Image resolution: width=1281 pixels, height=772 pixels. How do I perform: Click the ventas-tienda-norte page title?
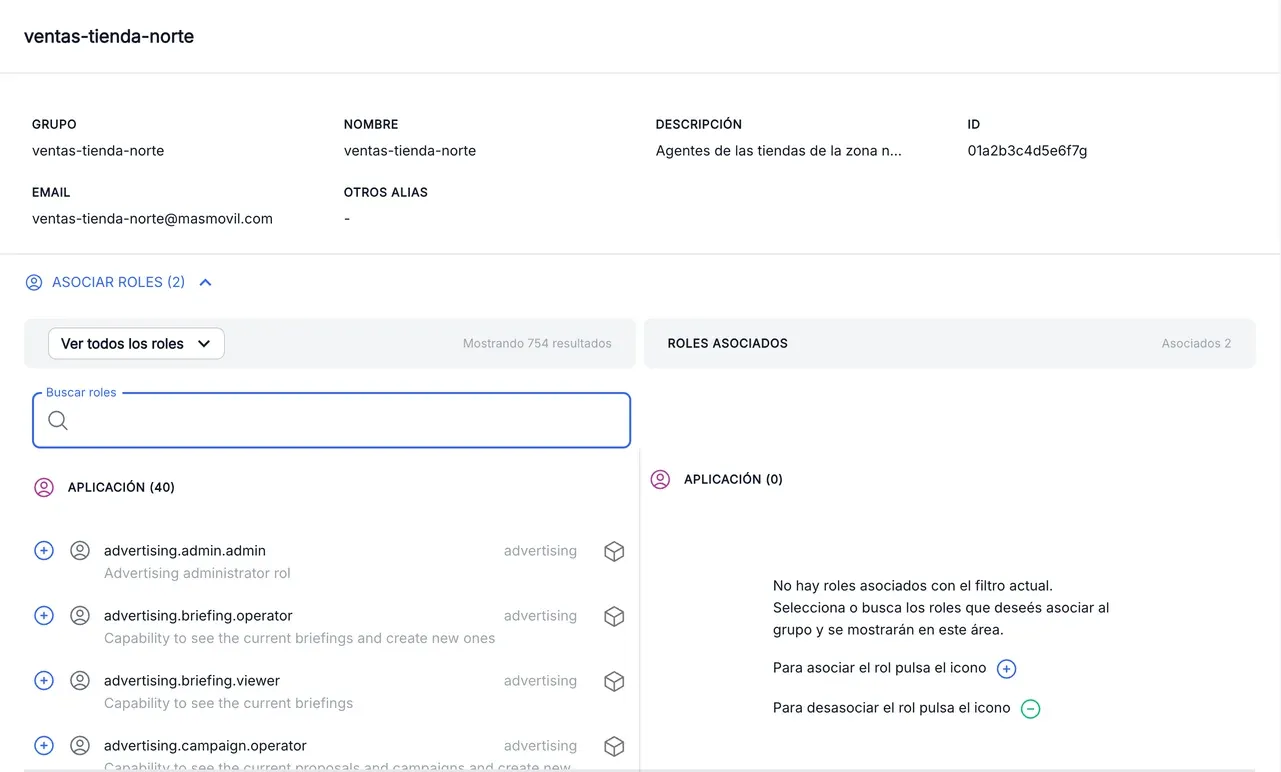[109, 37]
